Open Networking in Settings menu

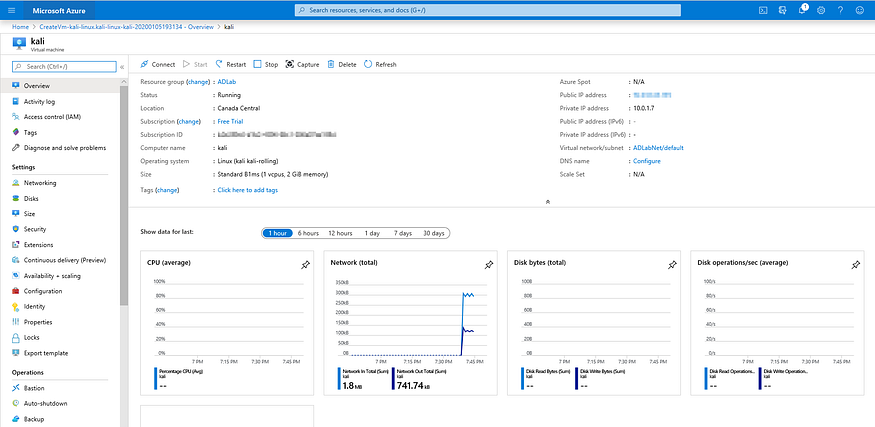click(40, 183)
